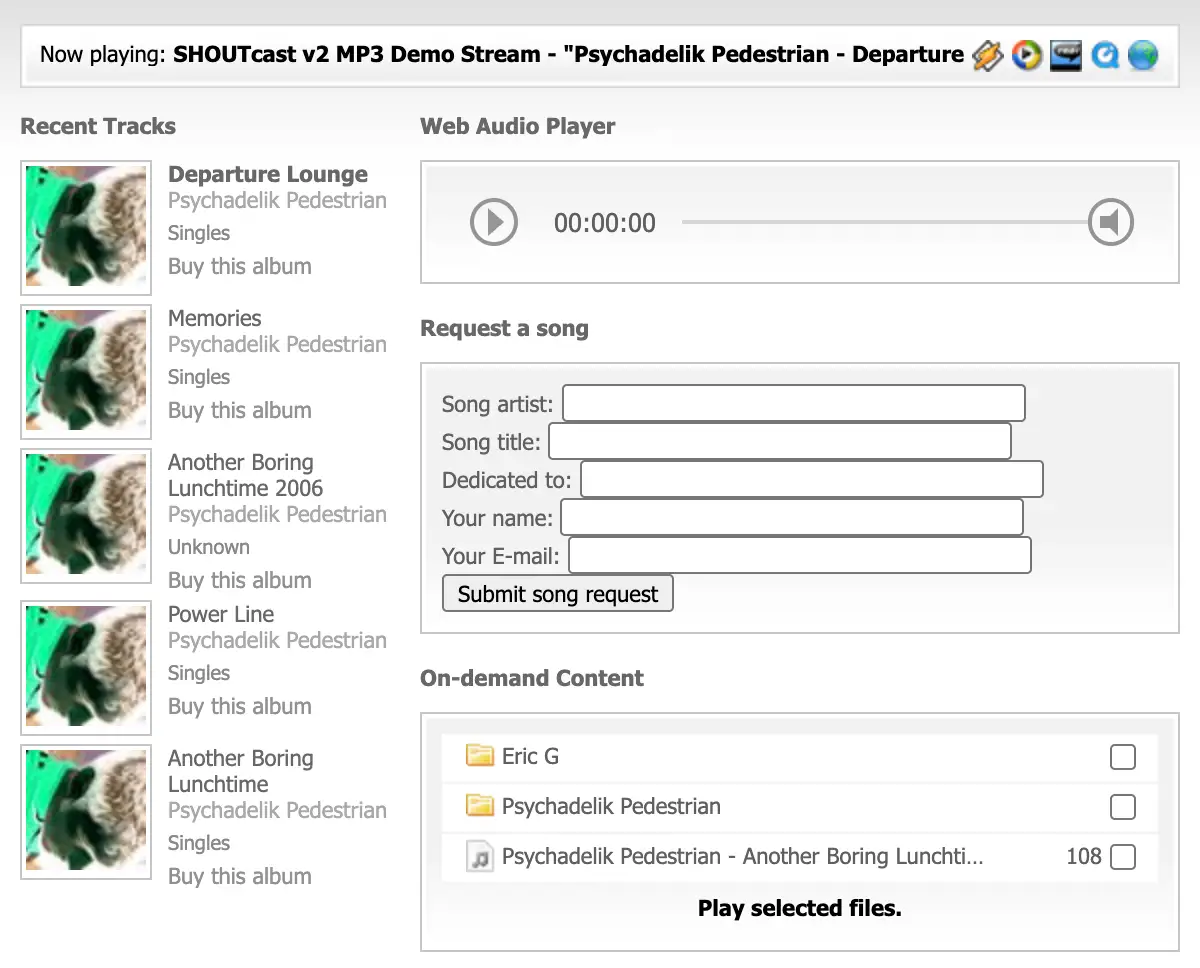This screenshot has width=1200, height=968.
Task: Click the Now playing stream title text
Action: (x=568, y=54)
